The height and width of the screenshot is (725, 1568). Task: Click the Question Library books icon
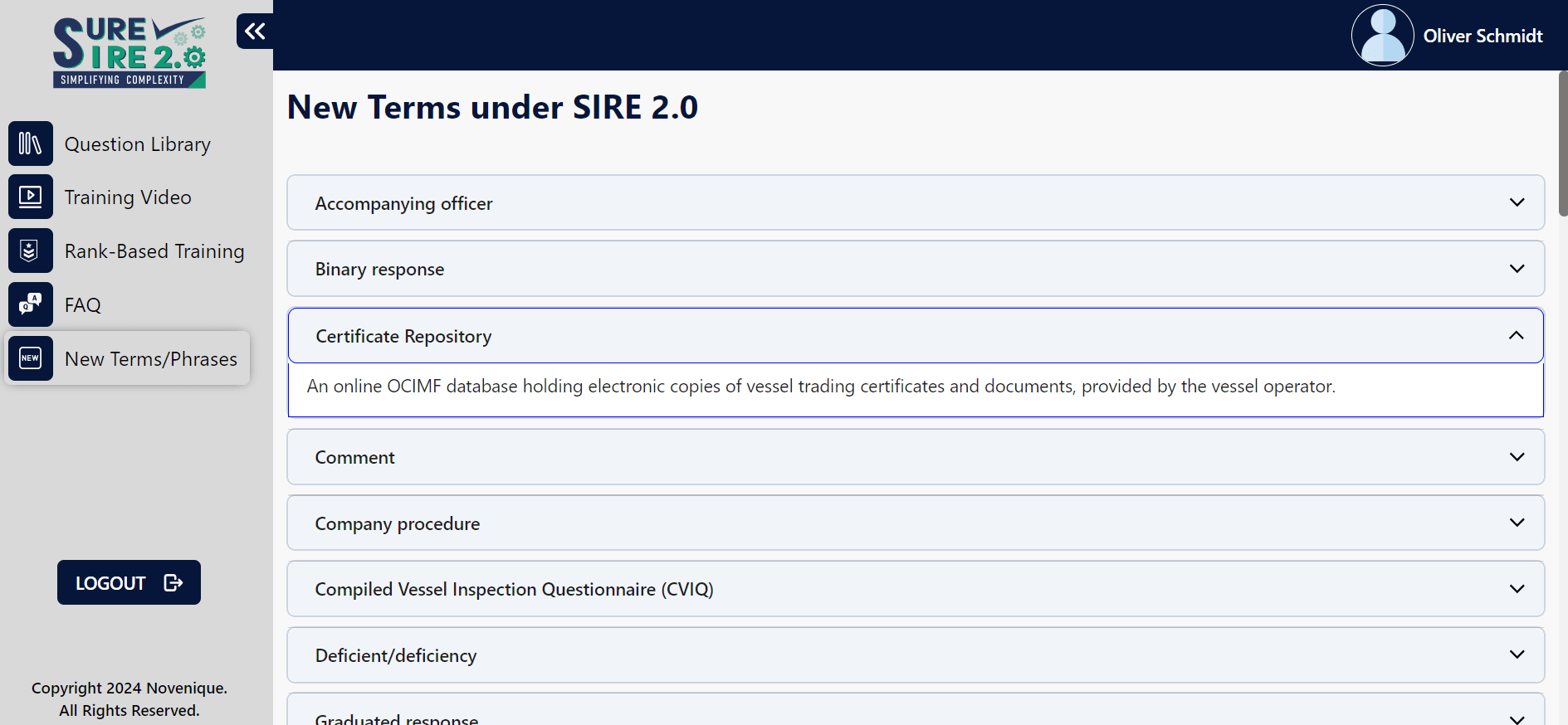pyautogui.click(x=31, y=144)
